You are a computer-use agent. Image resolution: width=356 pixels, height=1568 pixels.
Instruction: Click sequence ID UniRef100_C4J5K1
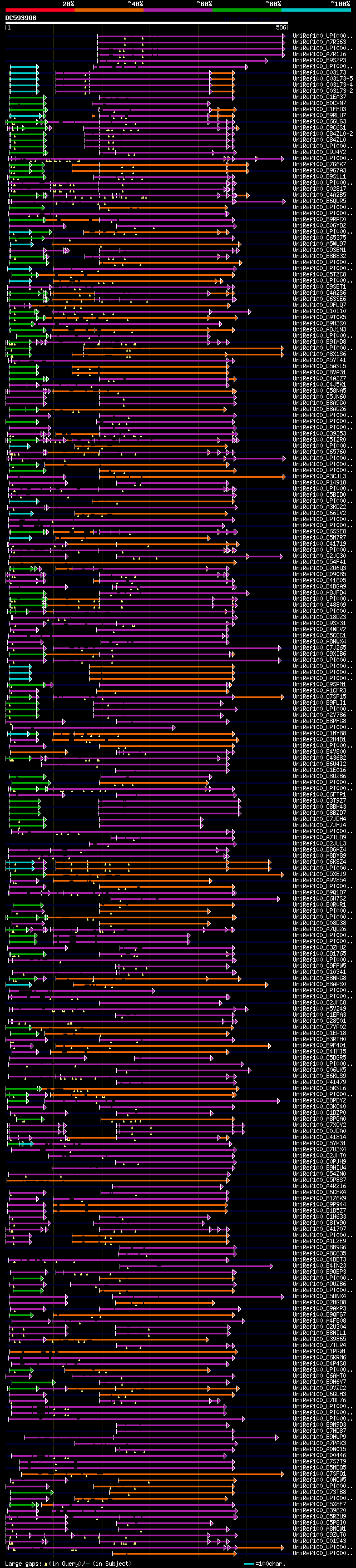click(319, 384)
